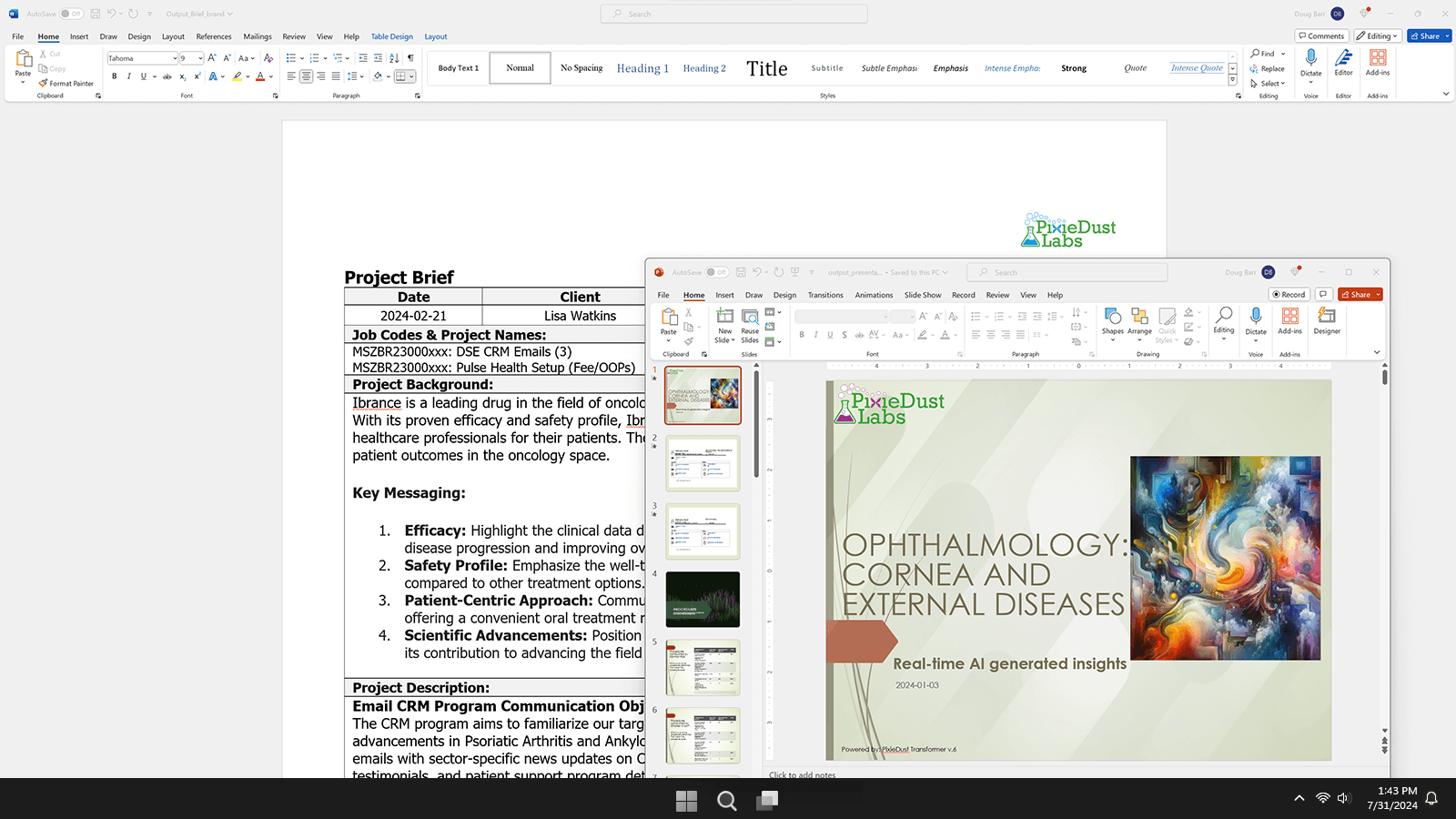
Task: Click the red font color swatch in Word
Action: point(260,76)
